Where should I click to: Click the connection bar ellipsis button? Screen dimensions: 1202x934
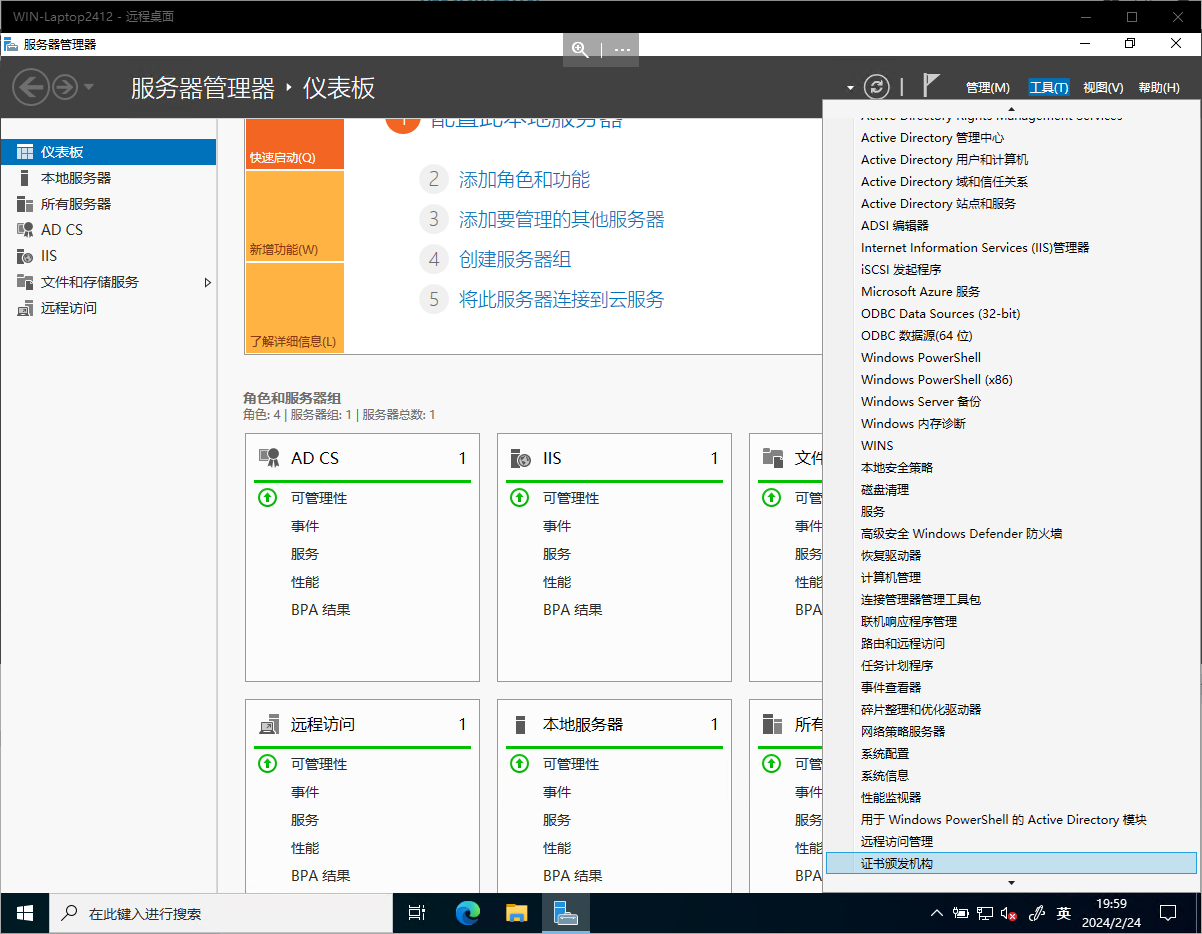coord(622,48)
